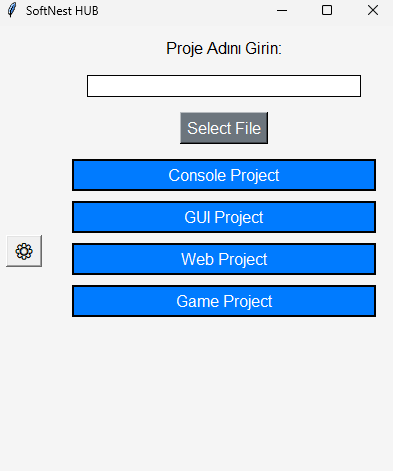The height and width of the screenshot is (471, 393).
Task: Place cursor in the empty text box
Action: point(224,86)
